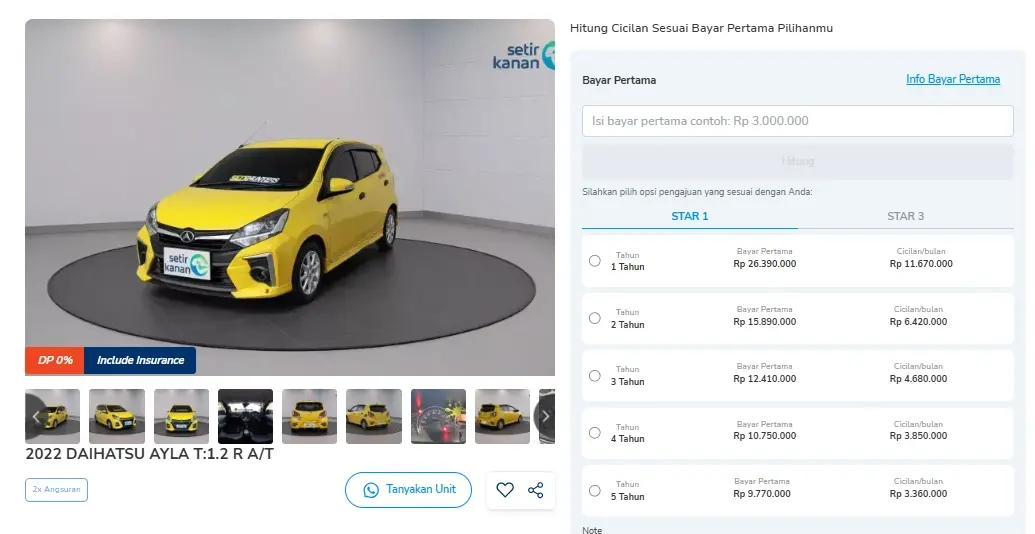Click the share icon

[x=536, y=490]
